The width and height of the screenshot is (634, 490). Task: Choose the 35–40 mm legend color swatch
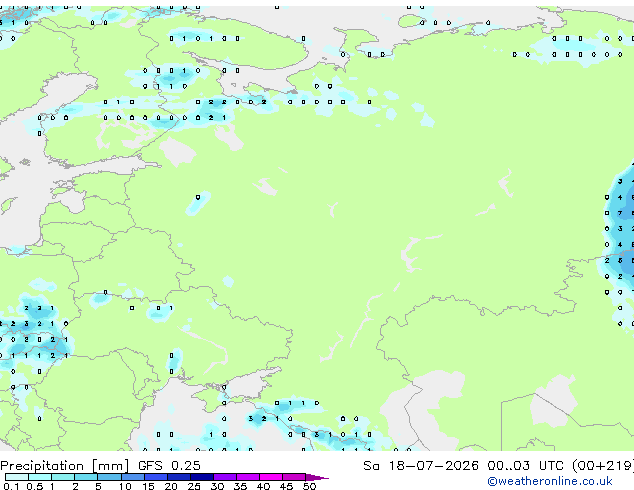coord(247,477)
